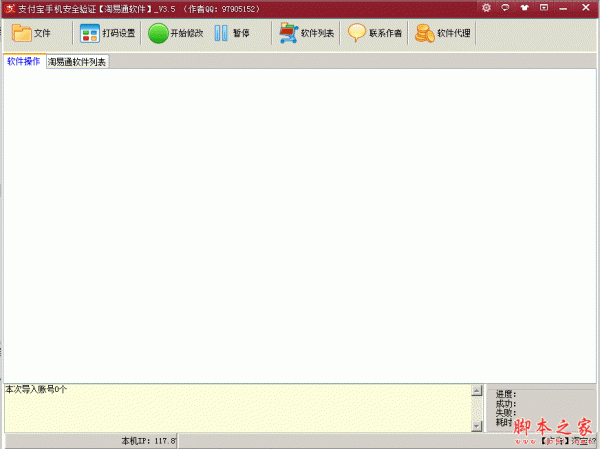
Task: Open the 文件 folder toolbar button
Action: point(31,33)
